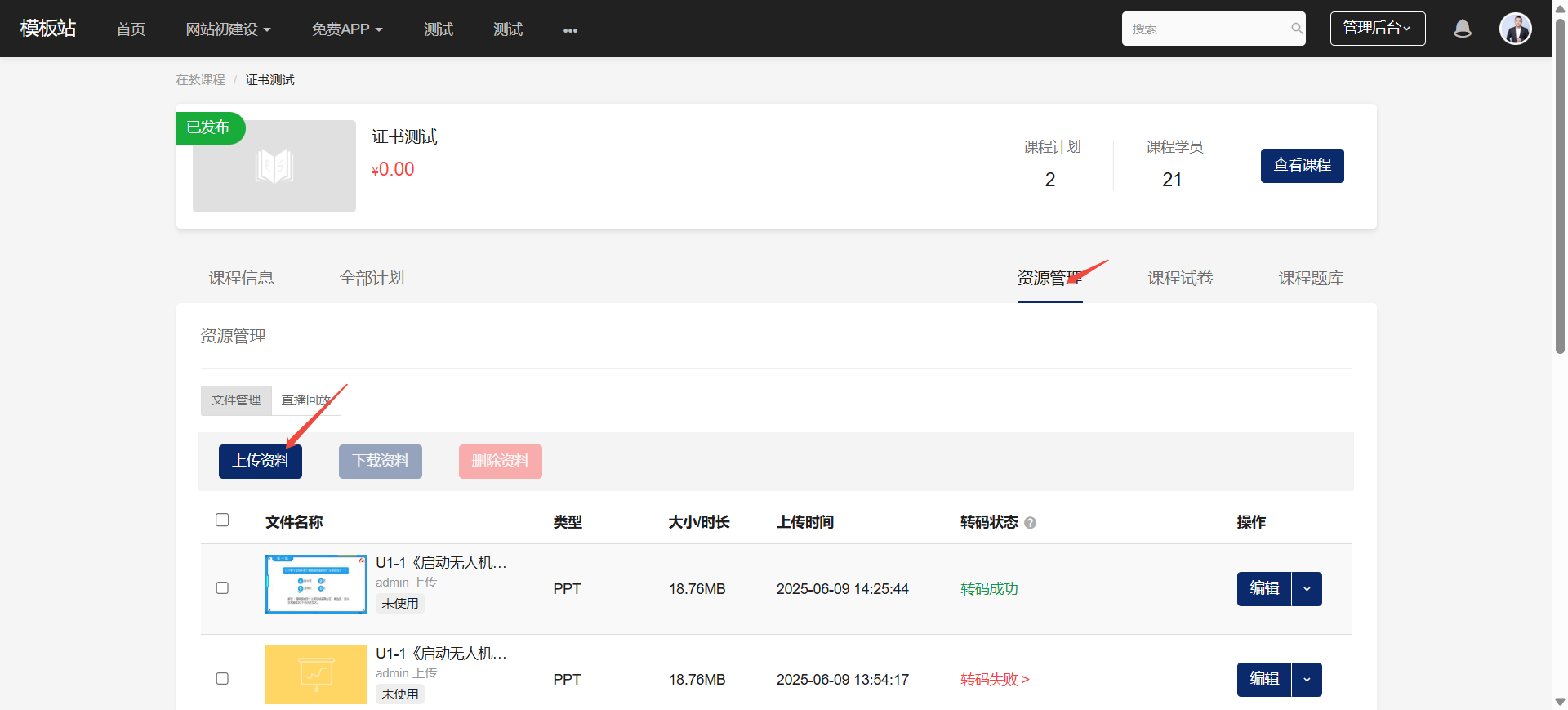Click the notification bell icon
This screenshot has height=710, width=1568.
(1462, 29)
